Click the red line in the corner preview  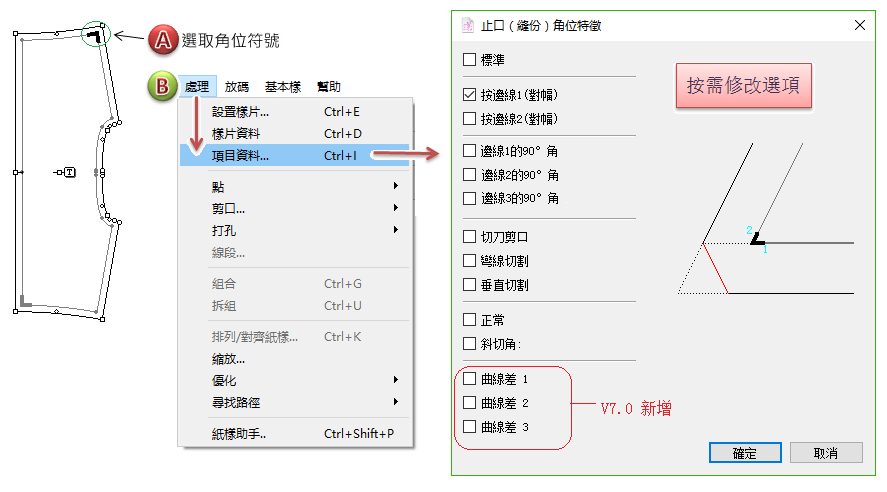click(x=714, y=267)
